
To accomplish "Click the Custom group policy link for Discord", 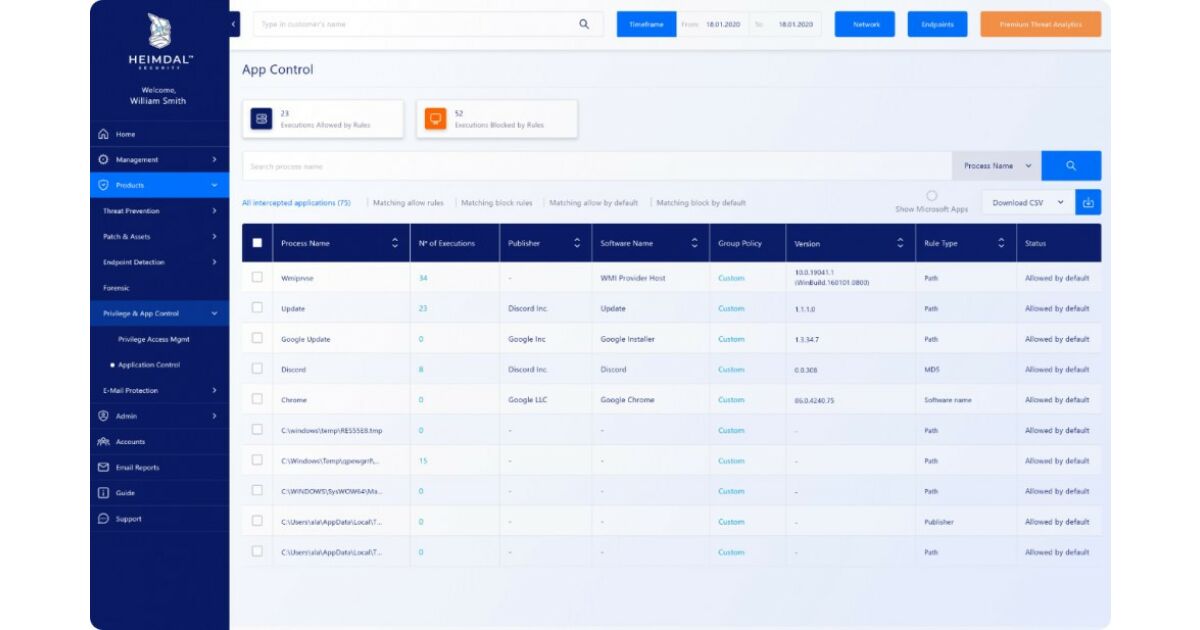I will (731, 370).
